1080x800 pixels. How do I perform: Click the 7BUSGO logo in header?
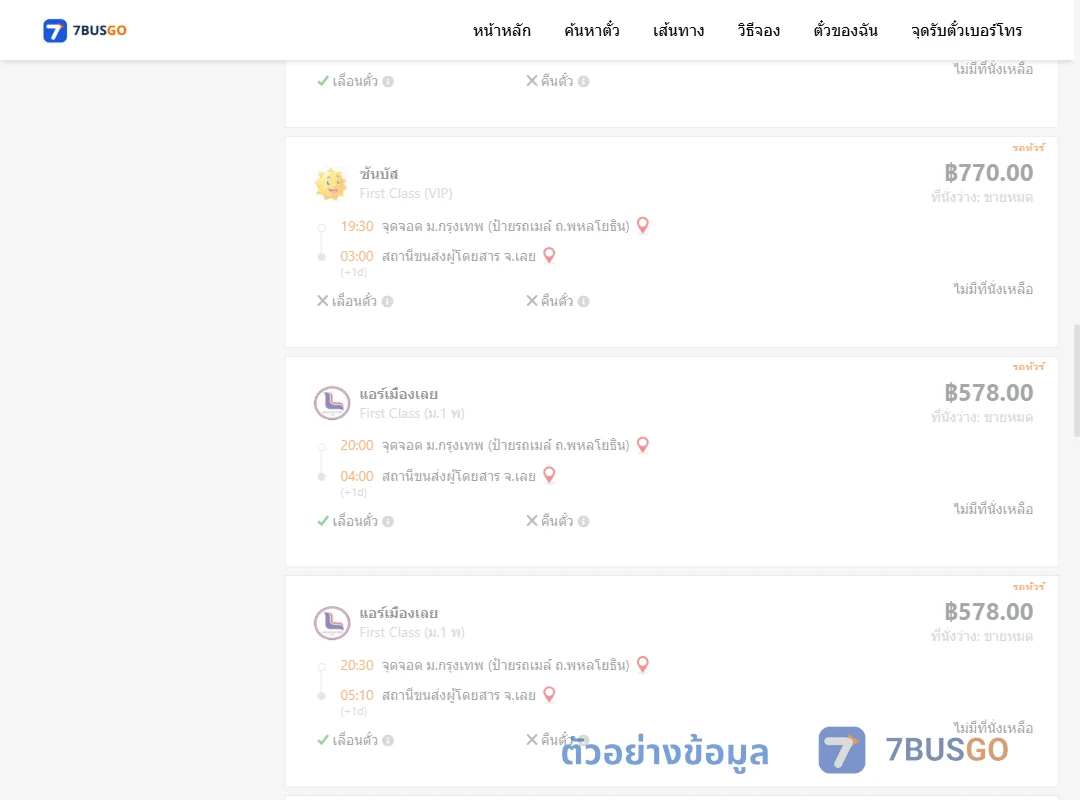click(x=85, y=30)
